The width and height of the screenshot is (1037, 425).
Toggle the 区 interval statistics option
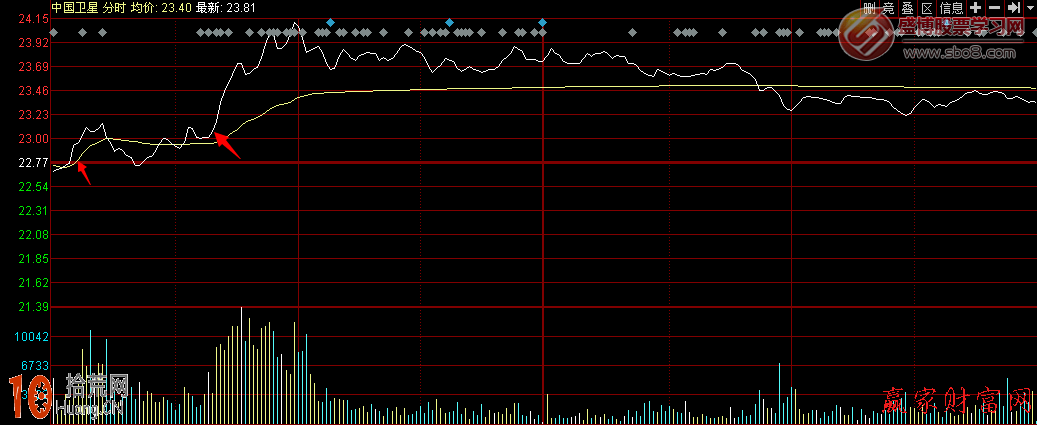926,8
